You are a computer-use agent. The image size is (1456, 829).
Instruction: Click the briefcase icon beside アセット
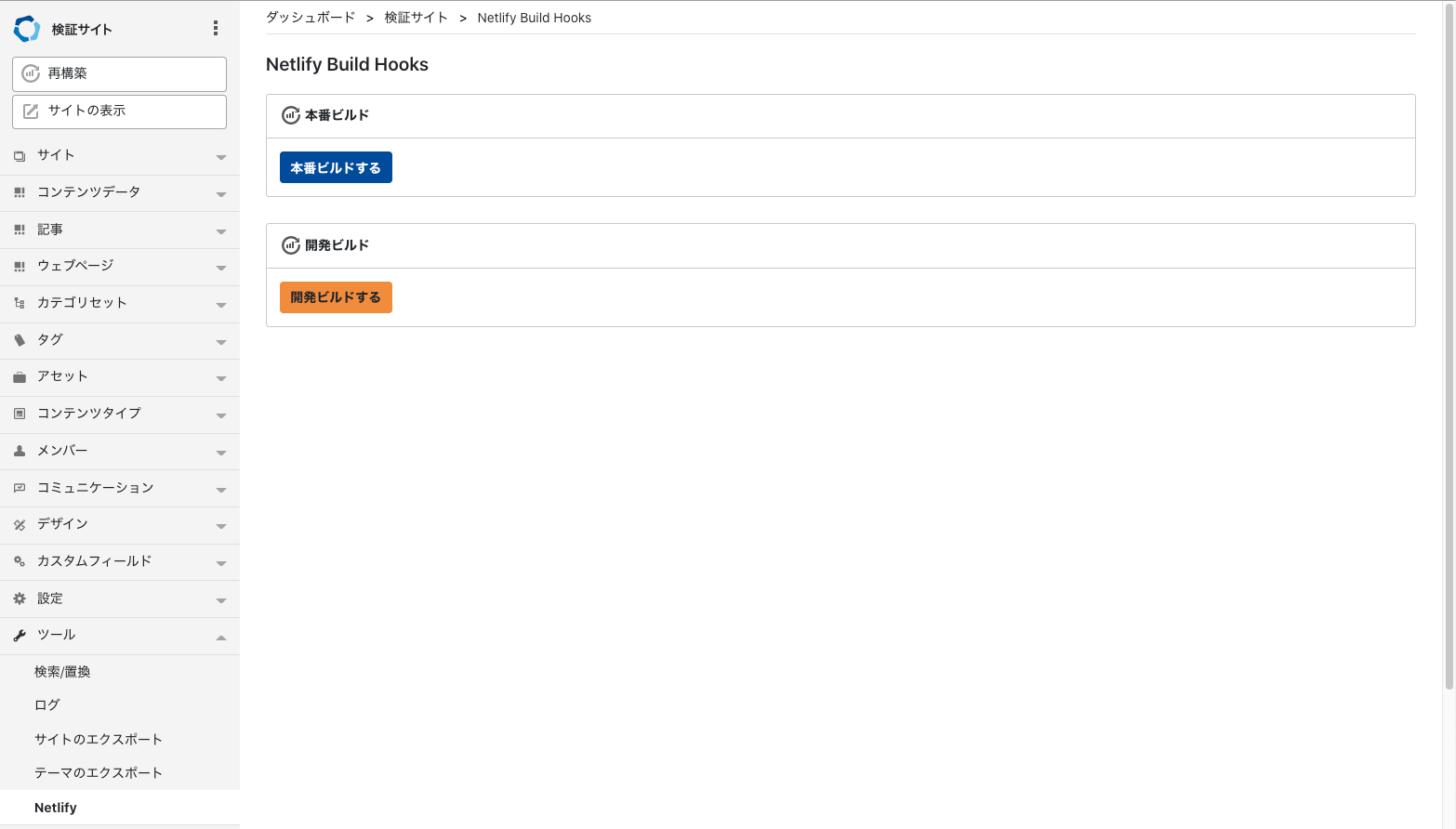pyautogui.click(x=20, y=377)
